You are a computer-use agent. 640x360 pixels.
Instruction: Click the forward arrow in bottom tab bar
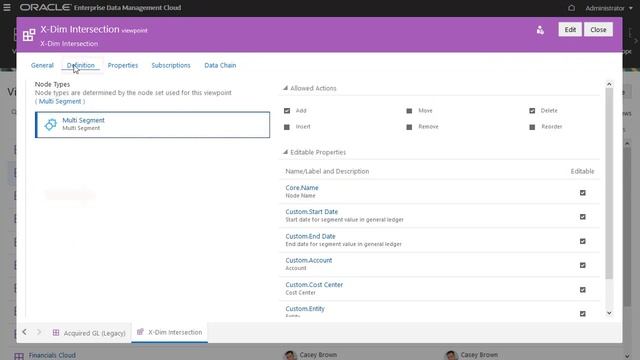coord(39,332)
